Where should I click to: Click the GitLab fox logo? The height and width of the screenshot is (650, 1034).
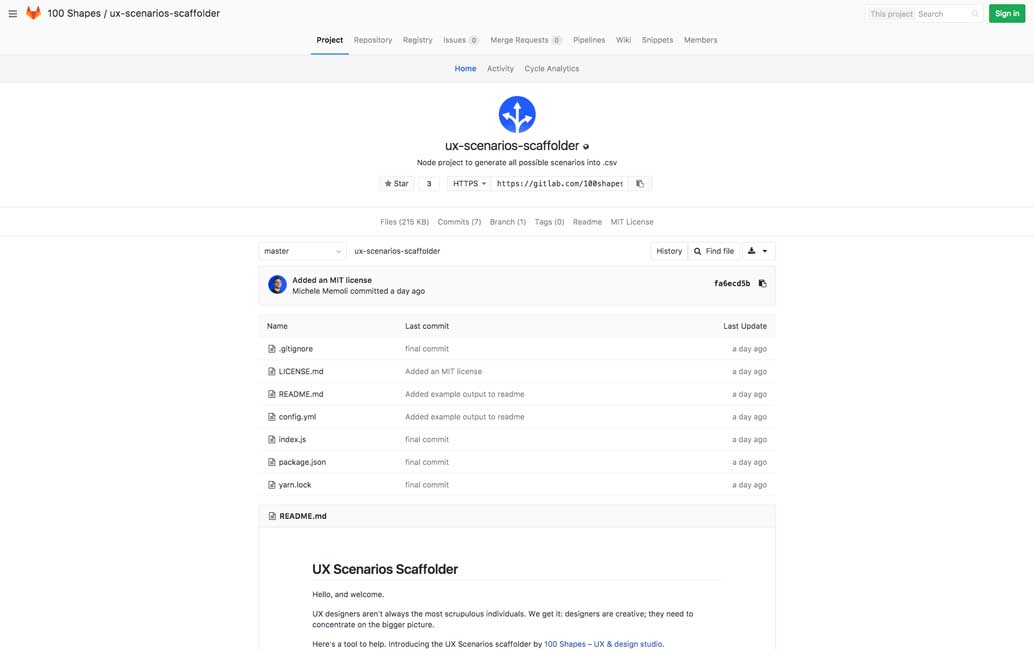(x=33, y=13)
